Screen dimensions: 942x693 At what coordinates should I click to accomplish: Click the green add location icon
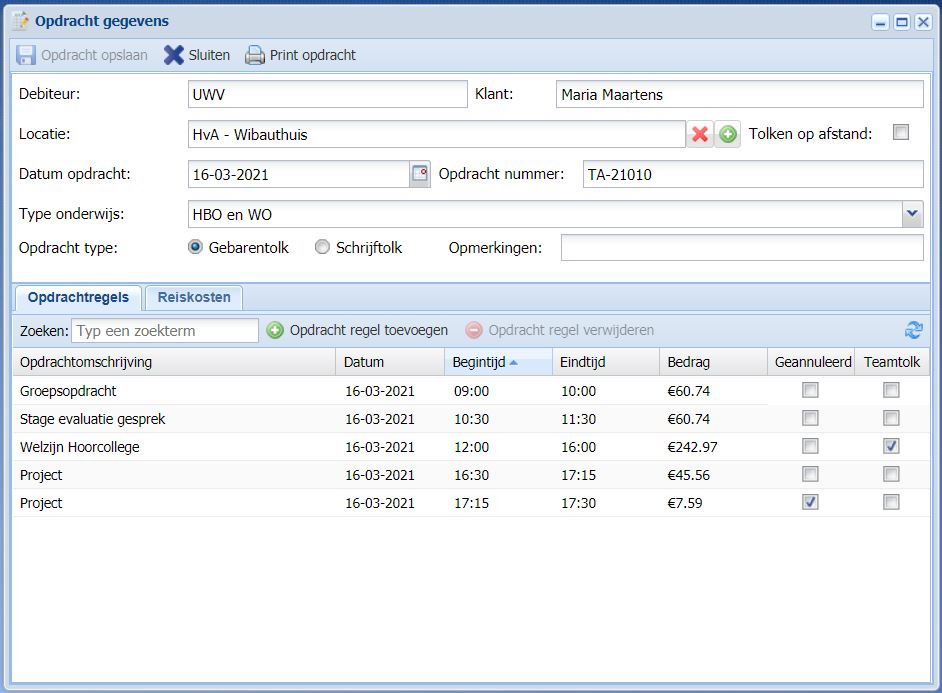(x=728, y=134)
